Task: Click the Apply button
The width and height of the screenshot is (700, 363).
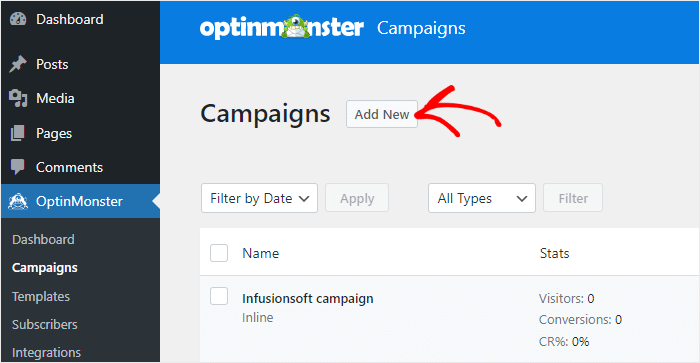Action: [x=357, y=198]
